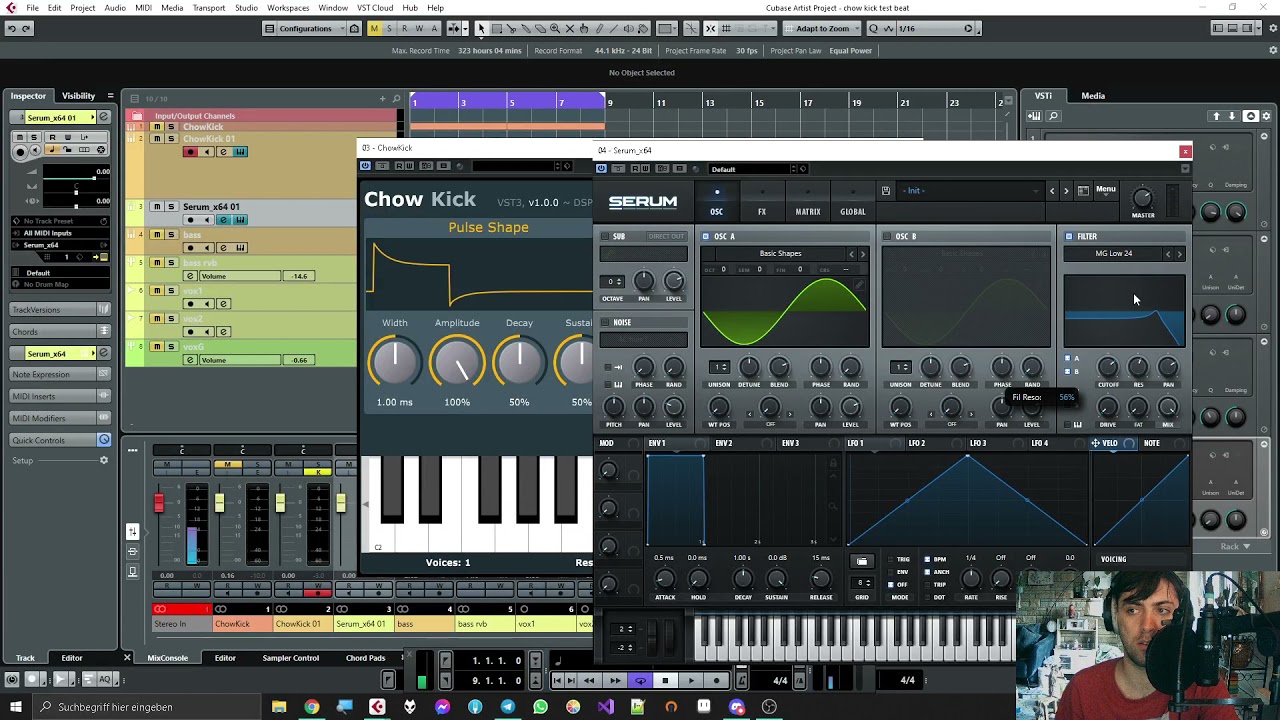
Task: Open Telegram from the taskbar
Action: (x=508, y=707)
